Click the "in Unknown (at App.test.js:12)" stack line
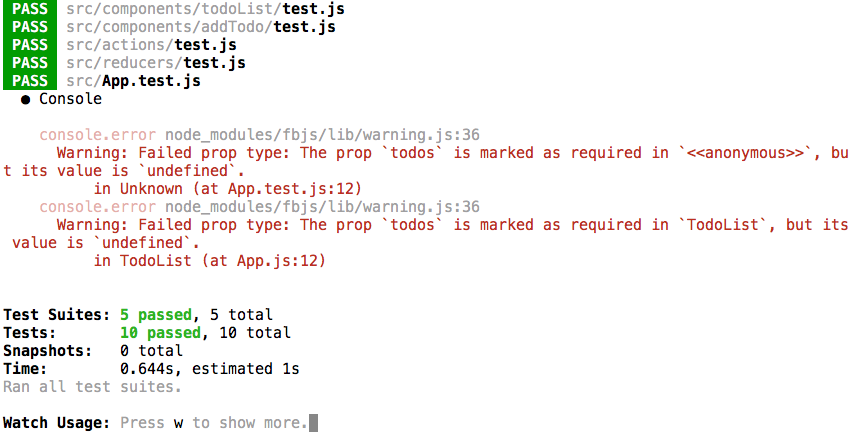 (x=227, y=189)
